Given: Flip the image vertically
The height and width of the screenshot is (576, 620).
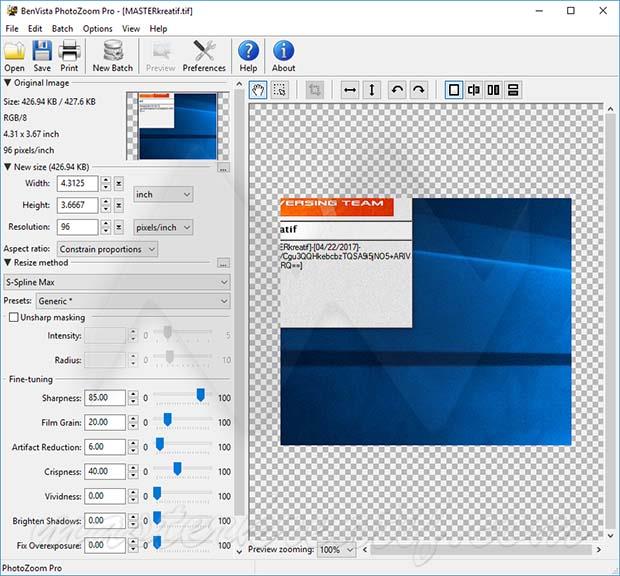Looking at the screenshot, I should pyautogui.click(x=372, y=90).
